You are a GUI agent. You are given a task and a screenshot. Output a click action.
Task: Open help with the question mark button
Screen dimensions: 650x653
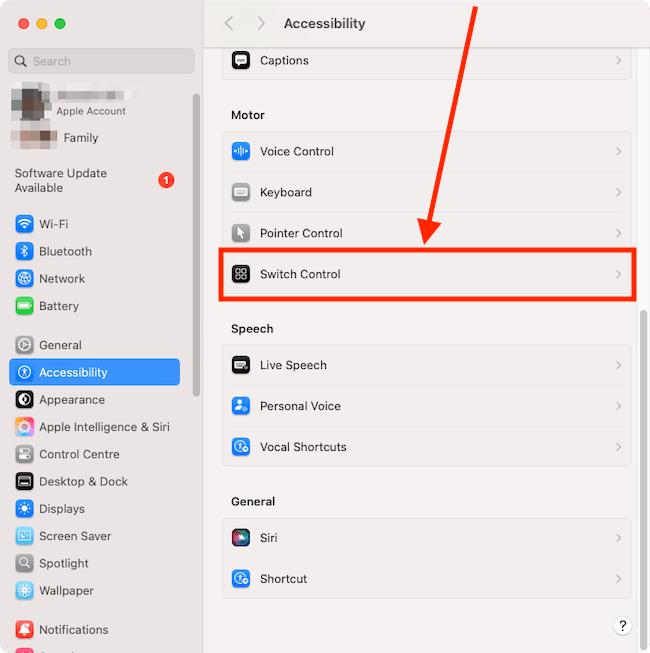[x=621, y=626]
